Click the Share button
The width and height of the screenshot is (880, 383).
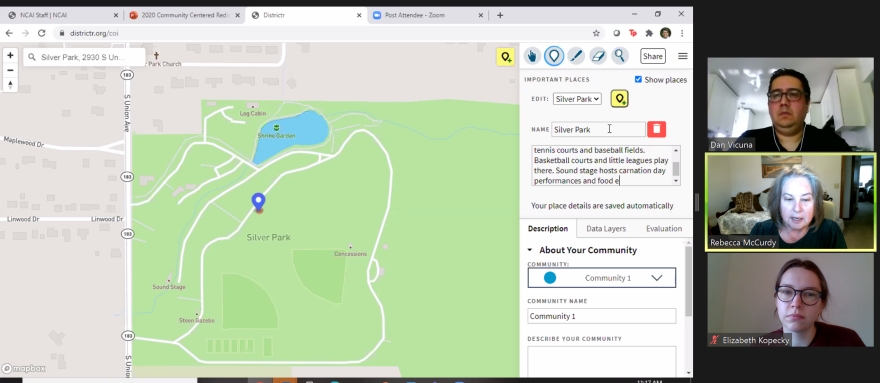pos(653,56)
